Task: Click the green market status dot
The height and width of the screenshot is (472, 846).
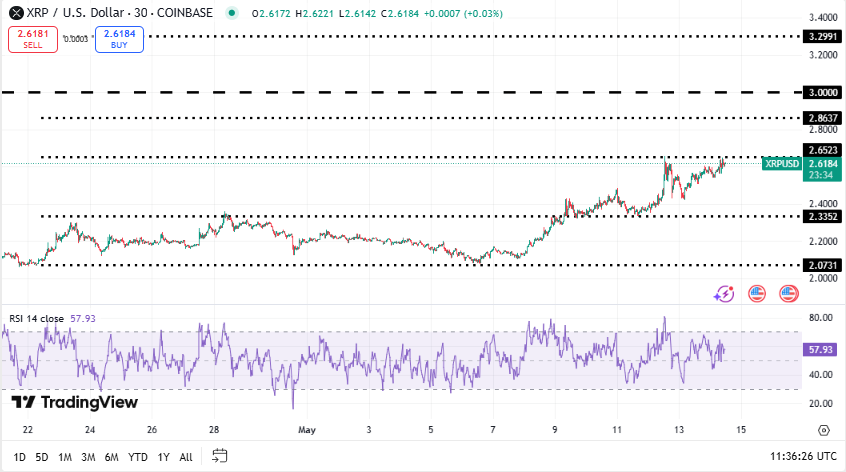Action: tap(231, 13)
